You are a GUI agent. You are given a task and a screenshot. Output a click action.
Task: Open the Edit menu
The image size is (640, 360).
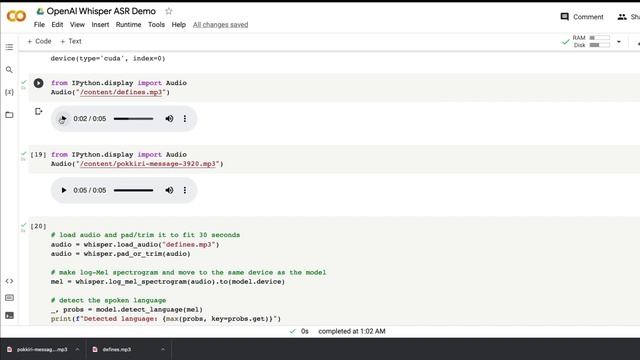coord(57,25)
